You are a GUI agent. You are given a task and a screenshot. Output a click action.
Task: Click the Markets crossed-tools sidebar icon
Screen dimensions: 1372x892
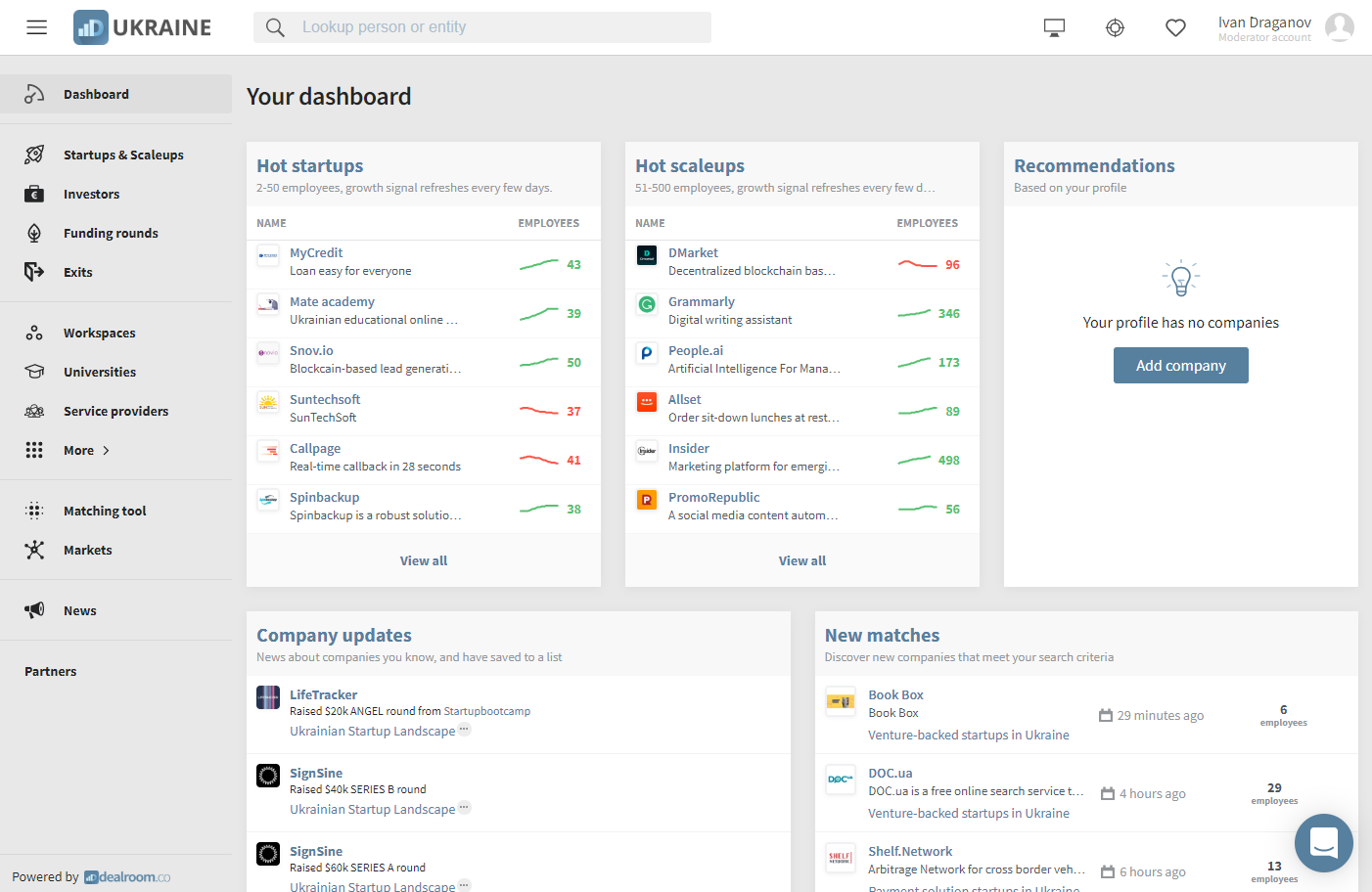pyautogui.click(x=34, y=550)
